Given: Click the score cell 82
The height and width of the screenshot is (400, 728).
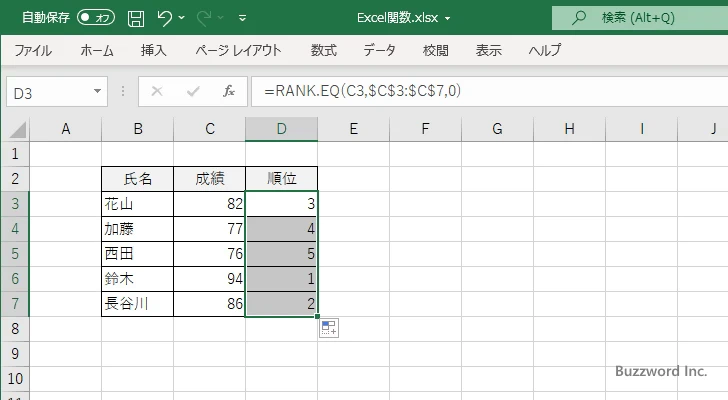Looking at the screenshot, I should pyautogui.click(x=209, y=204).
